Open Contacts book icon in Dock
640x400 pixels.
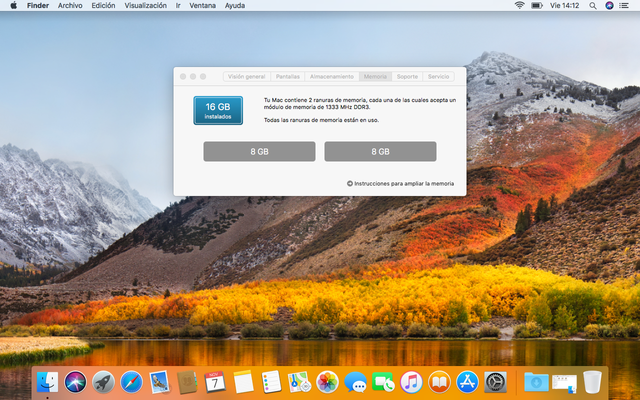187,382
